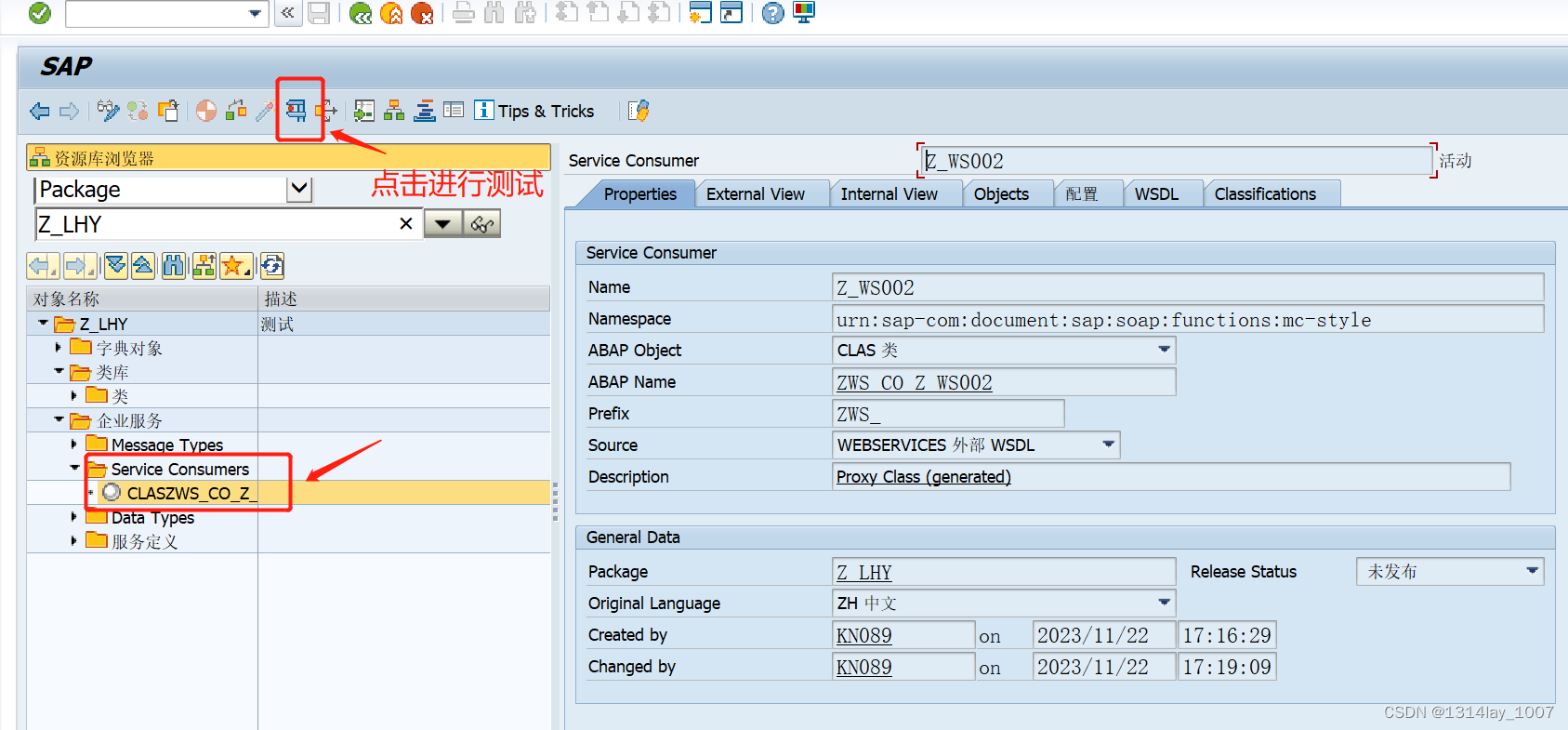Image resolution: width=1568 pixels, height=730 pixels.
Task: Switch to the Properties tab
Action: pyautogui.click(x=639, y=194)
